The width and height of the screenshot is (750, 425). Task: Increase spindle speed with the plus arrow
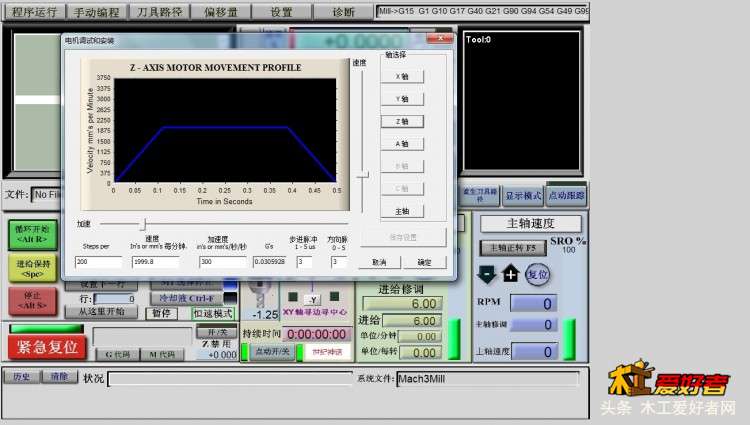click(510, 274)
